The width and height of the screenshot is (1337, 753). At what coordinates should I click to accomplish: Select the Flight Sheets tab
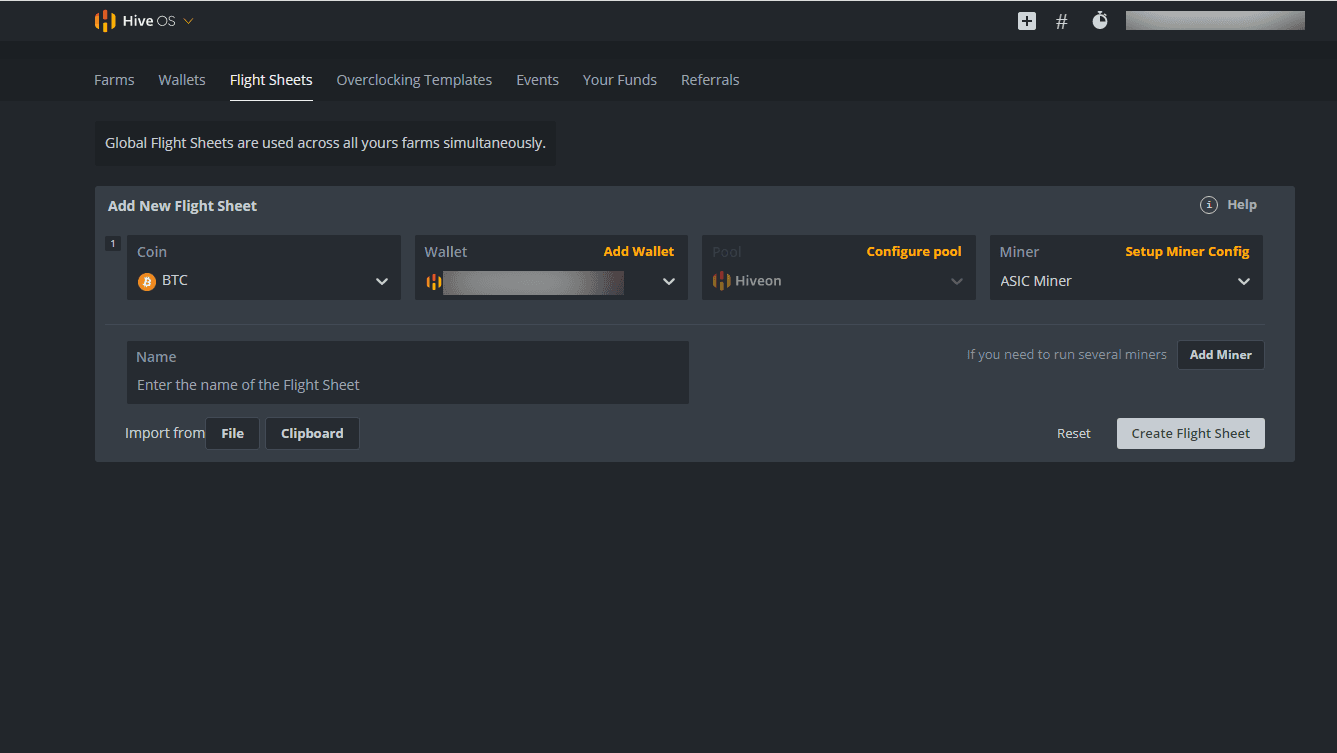point(271,80)
